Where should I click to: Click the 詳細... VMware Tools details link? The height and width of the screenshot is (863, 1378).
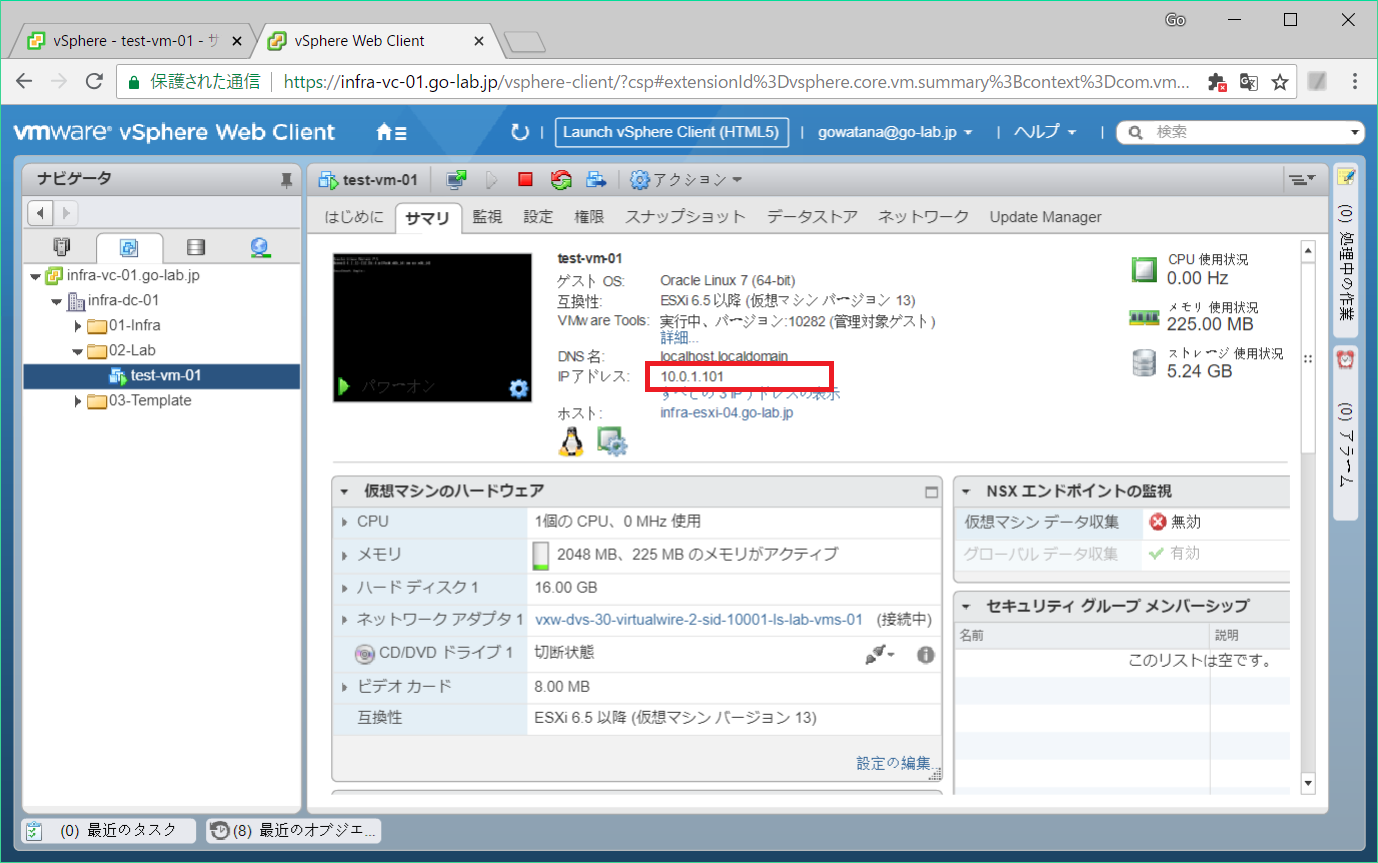680,338
